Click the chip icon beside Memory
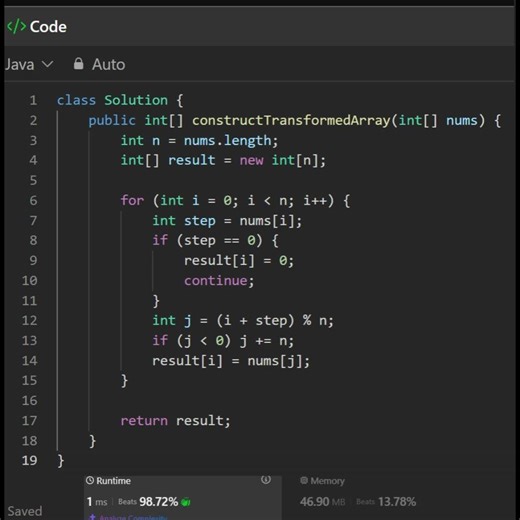The image size is (520, 520). tap(304, 480)
